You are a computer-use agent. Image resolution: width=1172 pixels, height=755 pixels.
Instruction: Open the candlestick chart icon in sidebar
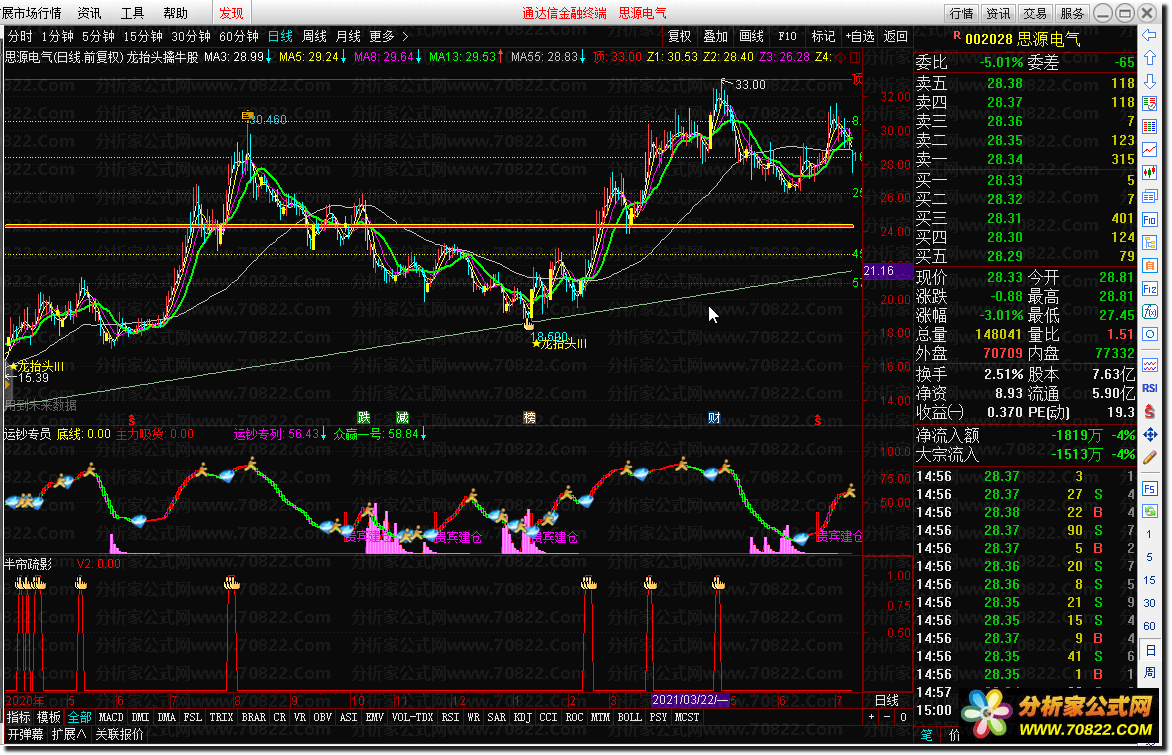(1150, 173)
